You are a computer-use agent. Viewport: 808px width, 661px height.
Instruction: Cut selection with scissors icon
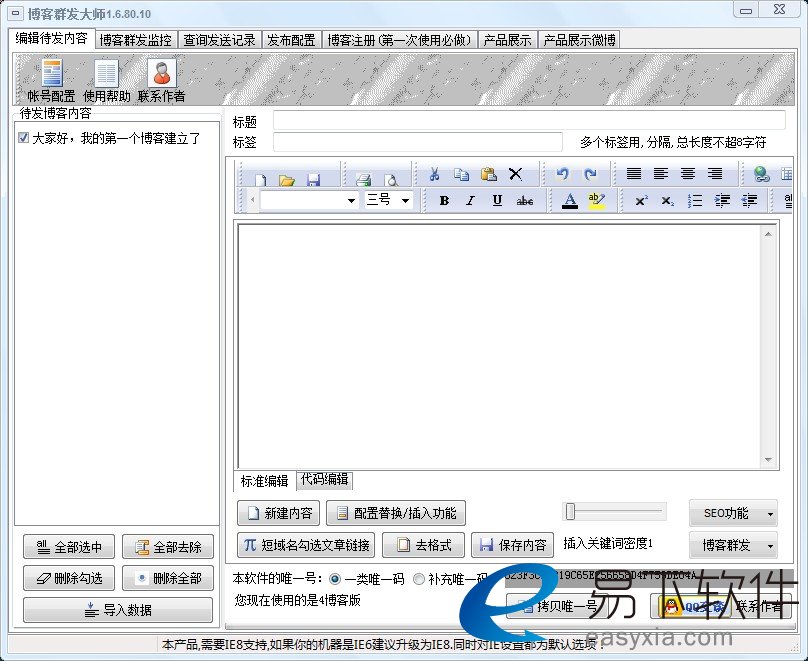(434, 174)
